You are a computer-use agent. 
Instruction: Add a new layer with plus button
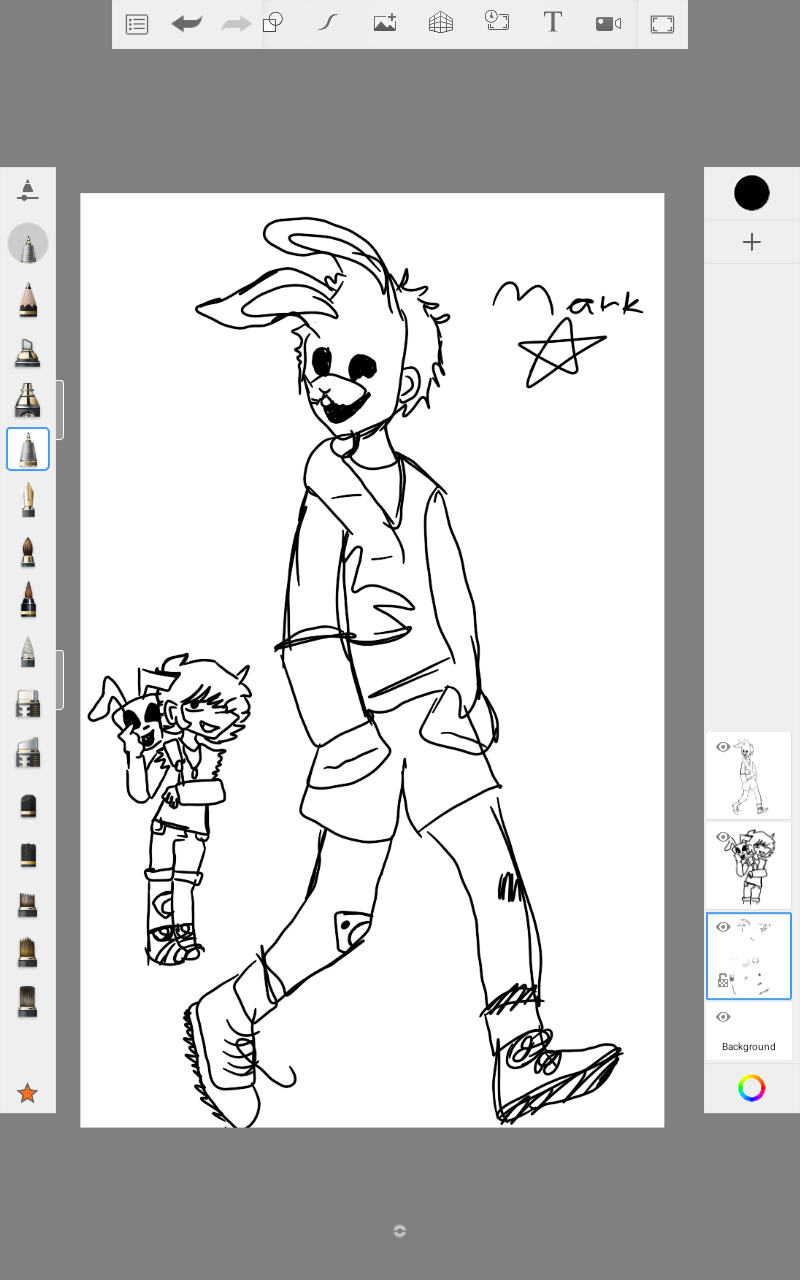pyautogui.click(x=752, y=242)
